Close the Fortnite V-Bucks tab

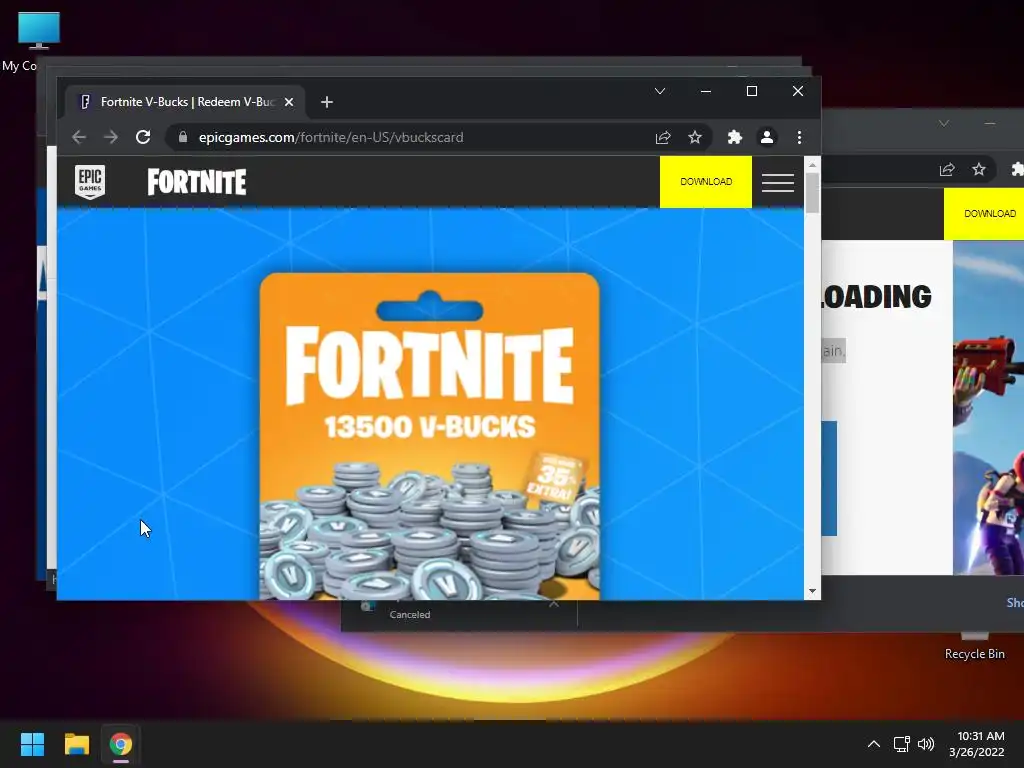[289, 102]
